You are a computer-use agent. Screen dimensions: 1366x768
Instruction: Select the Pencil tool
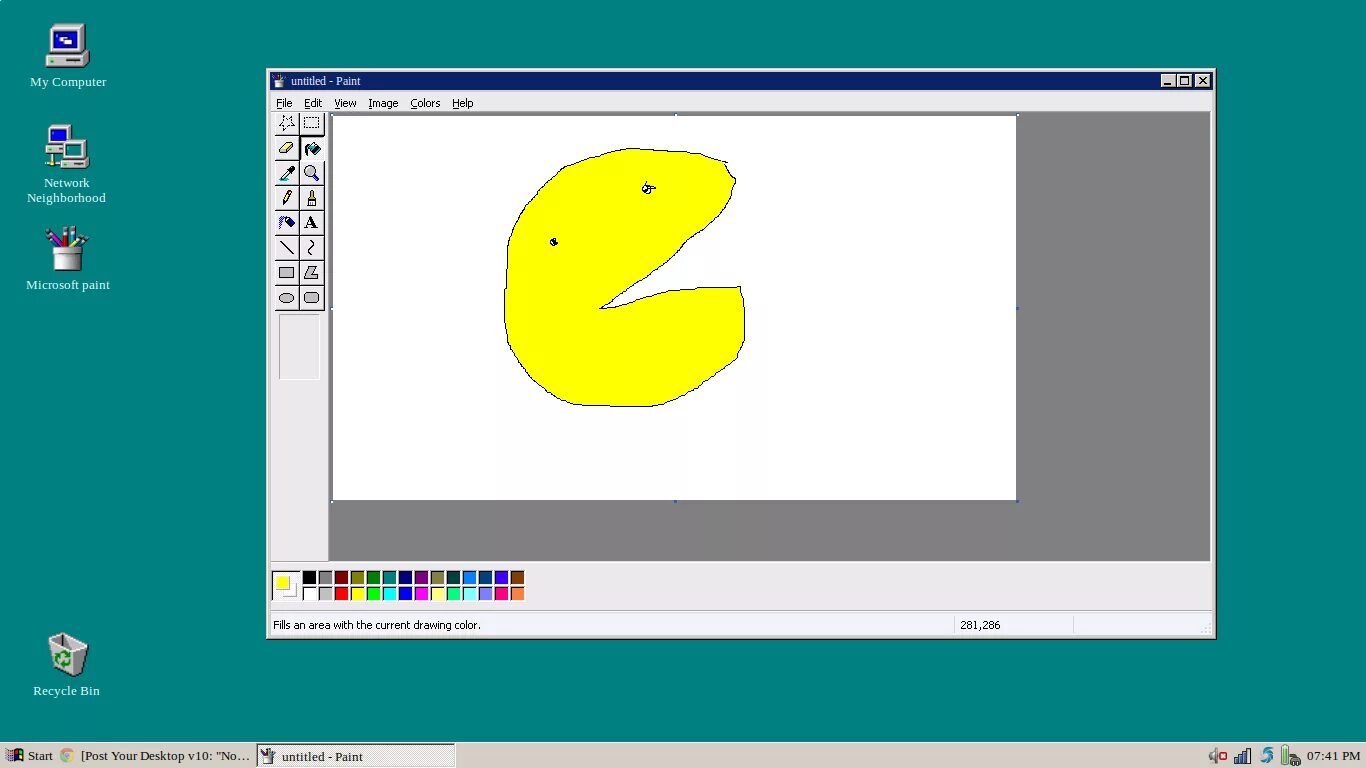point(287,198)
